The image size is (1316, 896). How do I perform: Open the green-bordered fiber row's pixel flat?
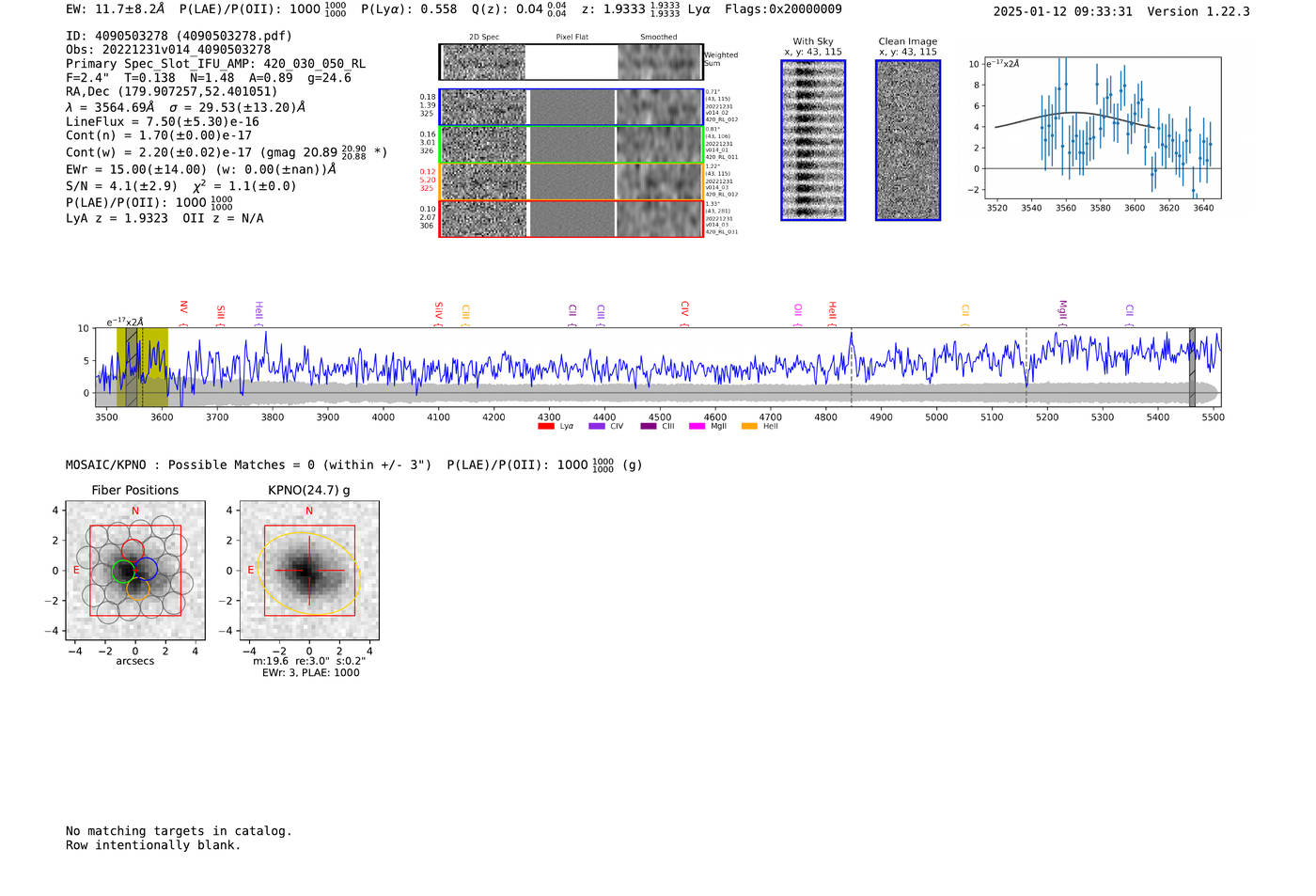coord(572,145)
